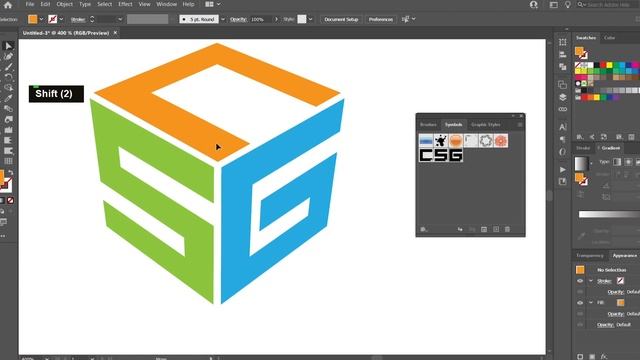This screenshot has width=640, height=360.
Task: Click the fill color box in control bar
Action: [33, 19]
